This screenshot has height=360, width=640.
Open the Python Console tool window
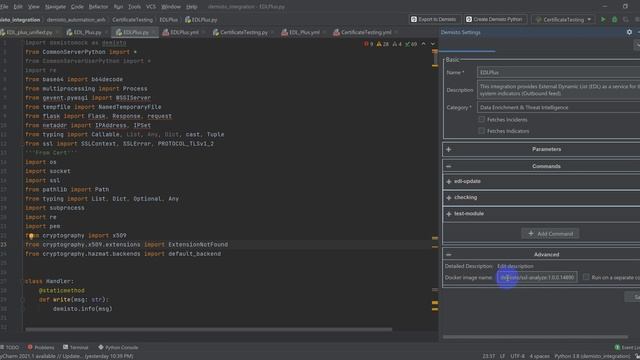point(118,347)
